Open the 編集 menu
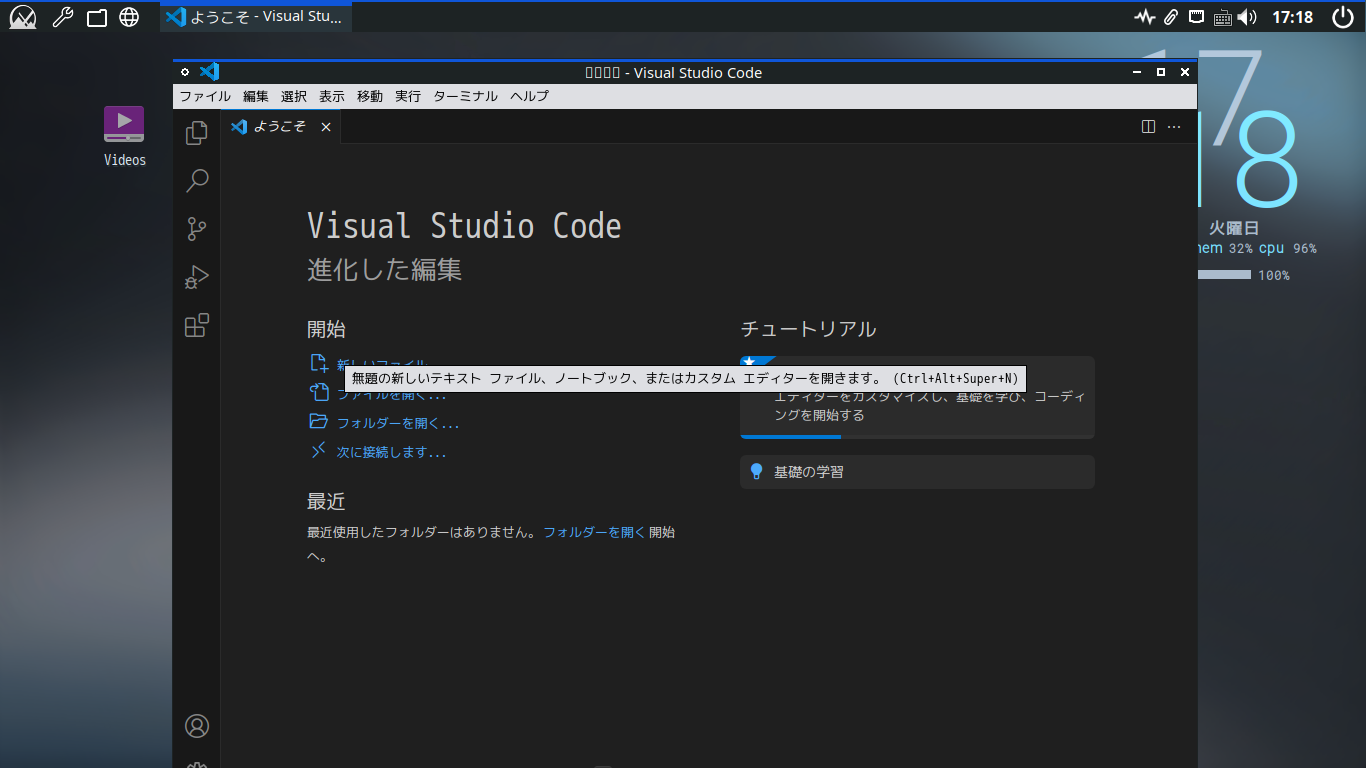The width and height of the screenshot is (1366, 768). (x=256, y=96)
